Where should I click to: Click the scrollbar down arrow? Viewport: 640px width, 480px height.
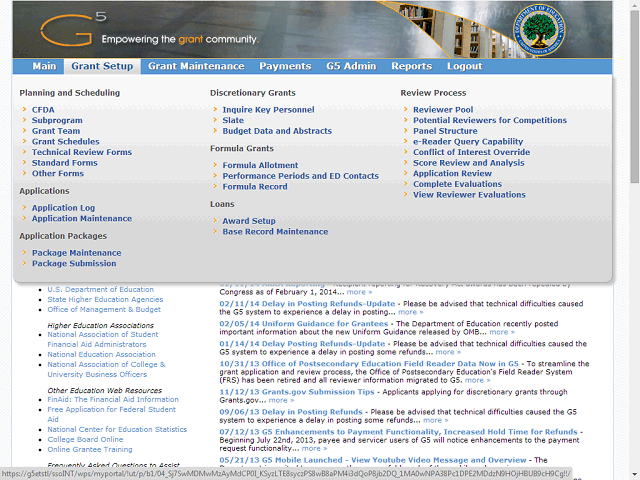tap(635, 476)
